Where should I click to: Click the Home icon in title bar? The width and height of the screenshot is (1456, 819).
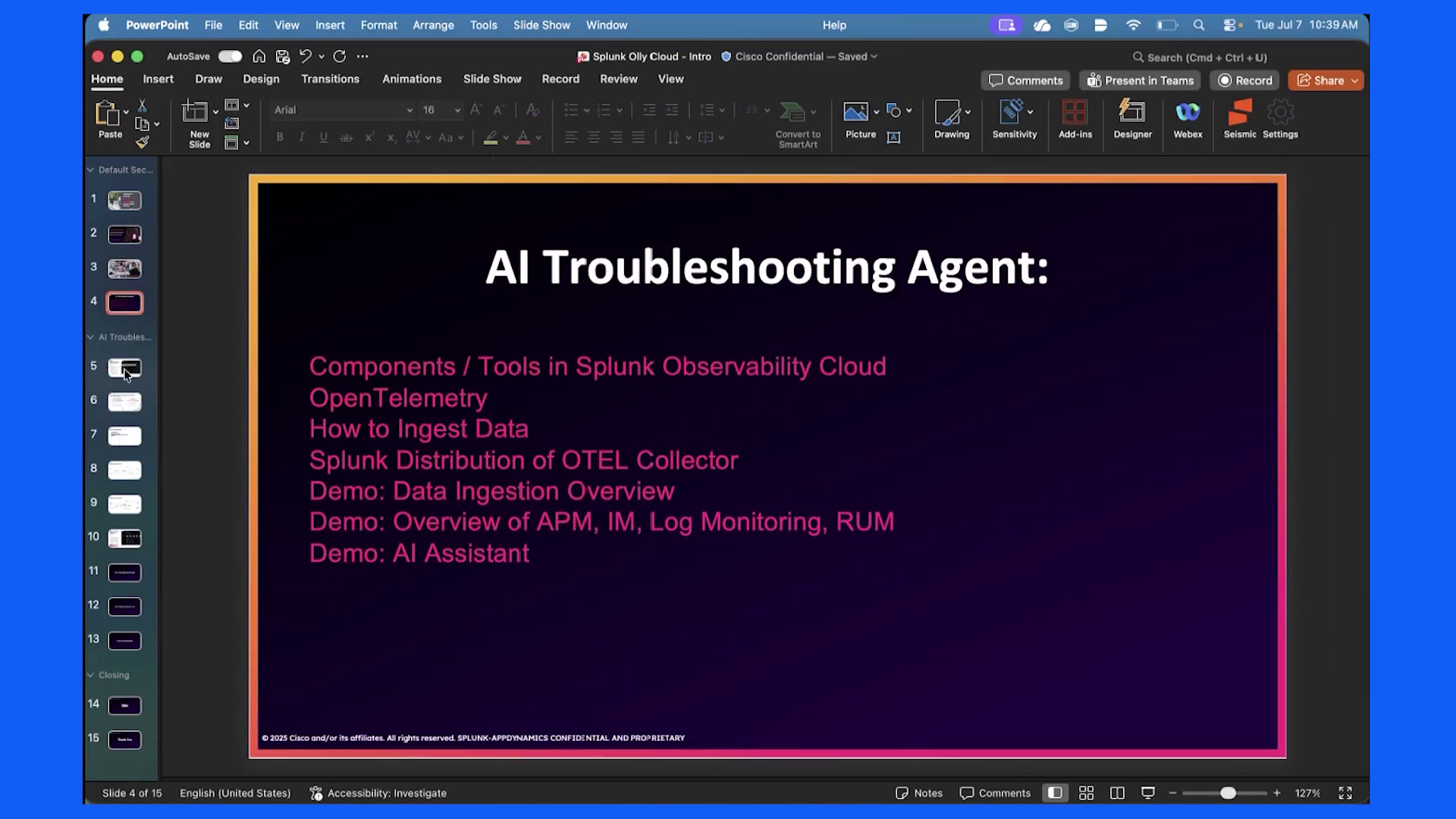pos(259,56)
